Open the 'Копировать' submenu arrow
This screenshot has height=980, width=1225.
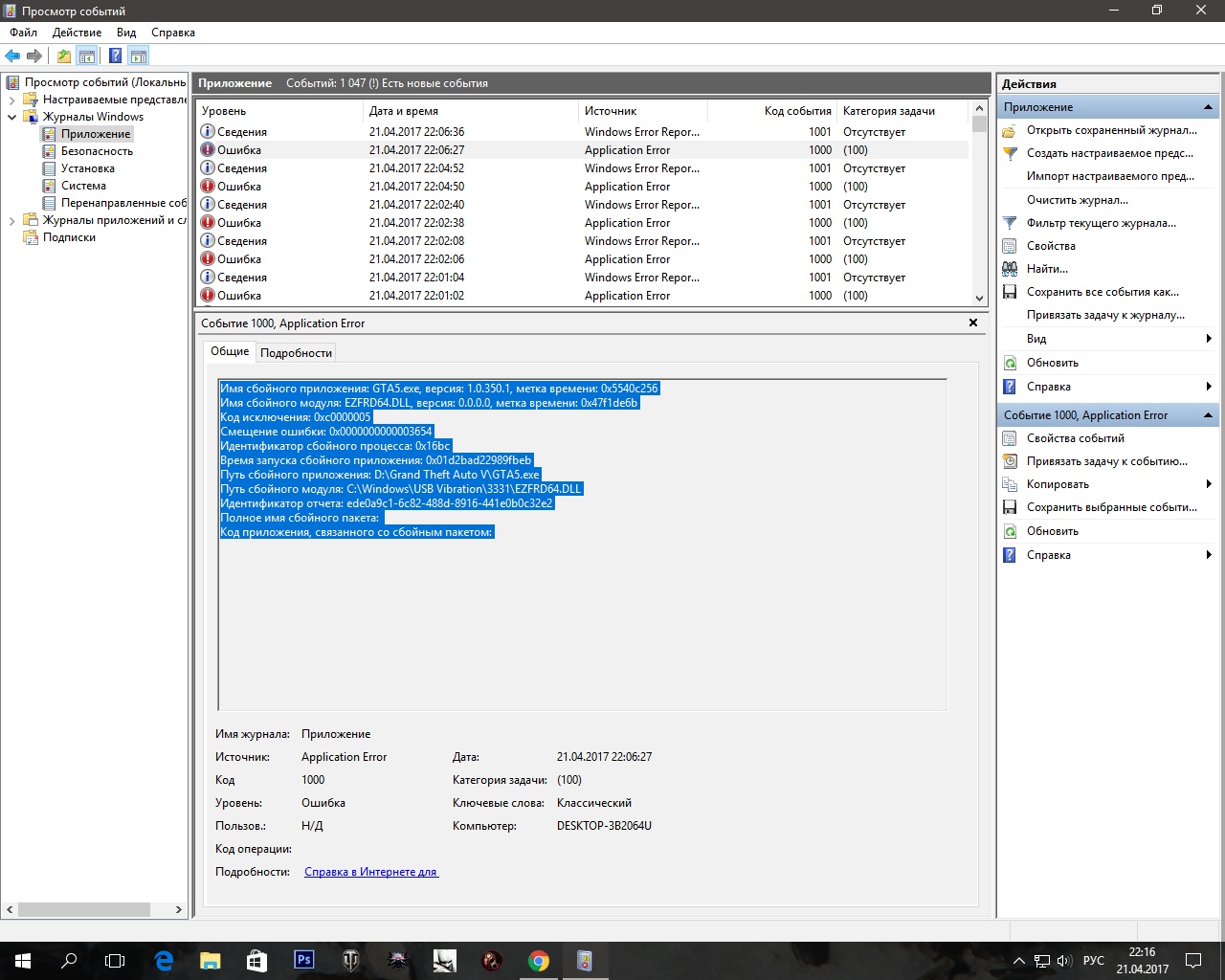tap(1209, 484)
